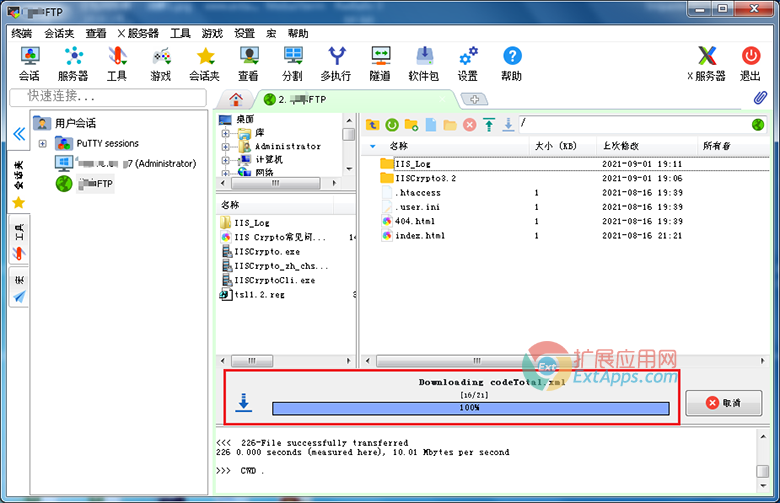Screen dimensions: 780x503
Task: Open the 宏 menu
Action: 271,33
